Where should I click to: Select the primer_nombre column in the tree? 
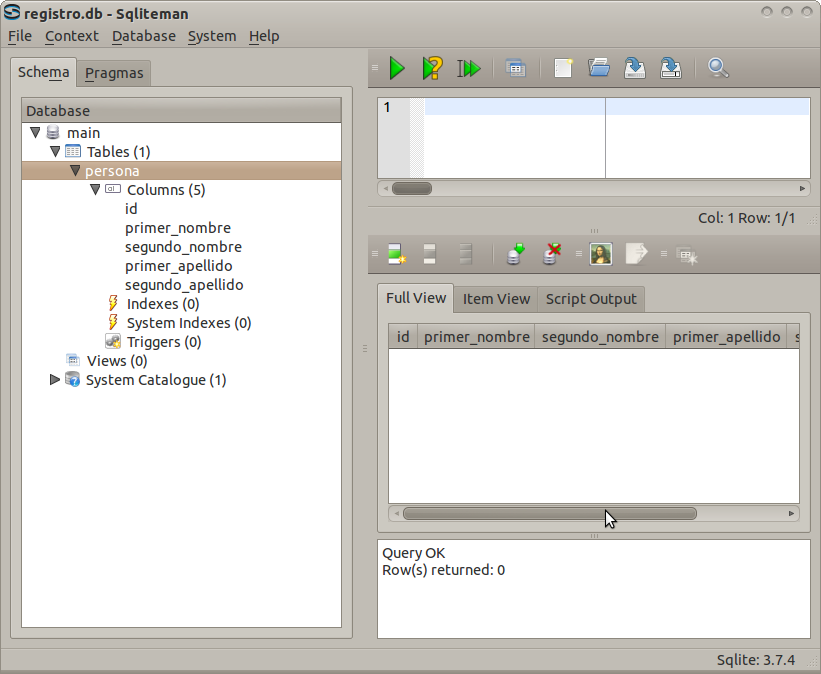[x=178, y=227]
